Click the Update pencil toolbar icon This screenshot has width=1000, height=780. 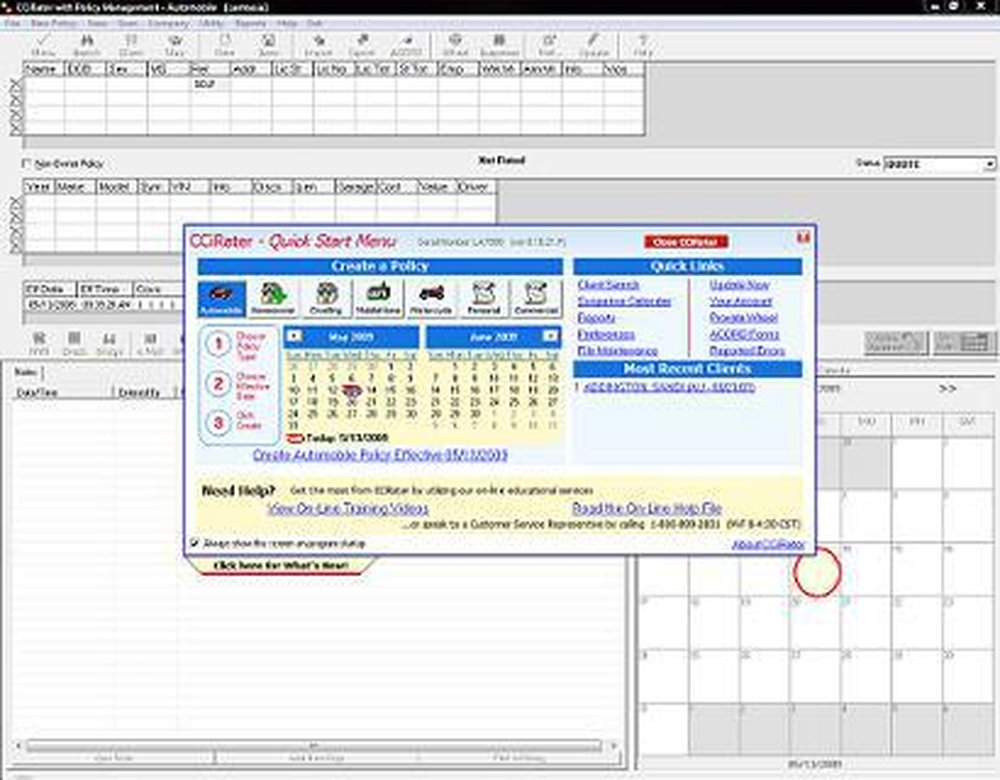pos(594,45)
